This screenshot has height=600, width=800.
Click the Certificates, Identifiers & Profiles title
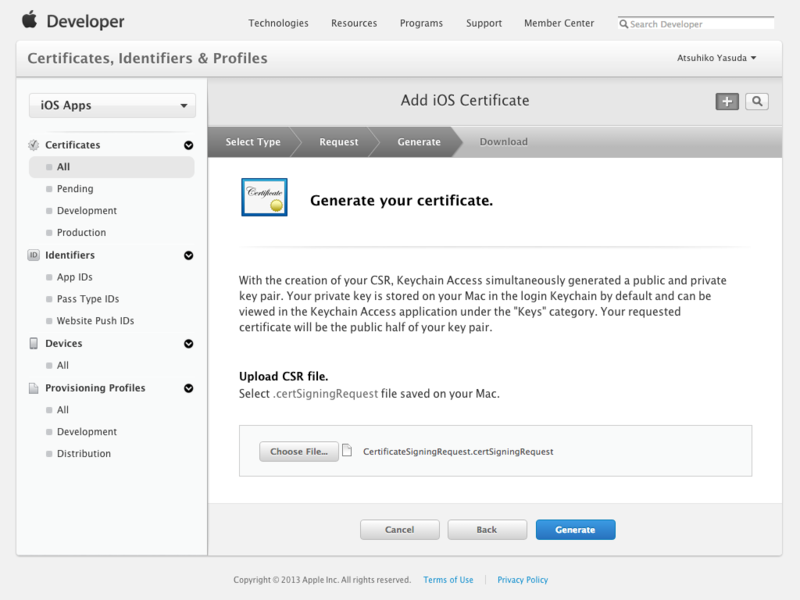pyautogui.click(x=147, y=58)
